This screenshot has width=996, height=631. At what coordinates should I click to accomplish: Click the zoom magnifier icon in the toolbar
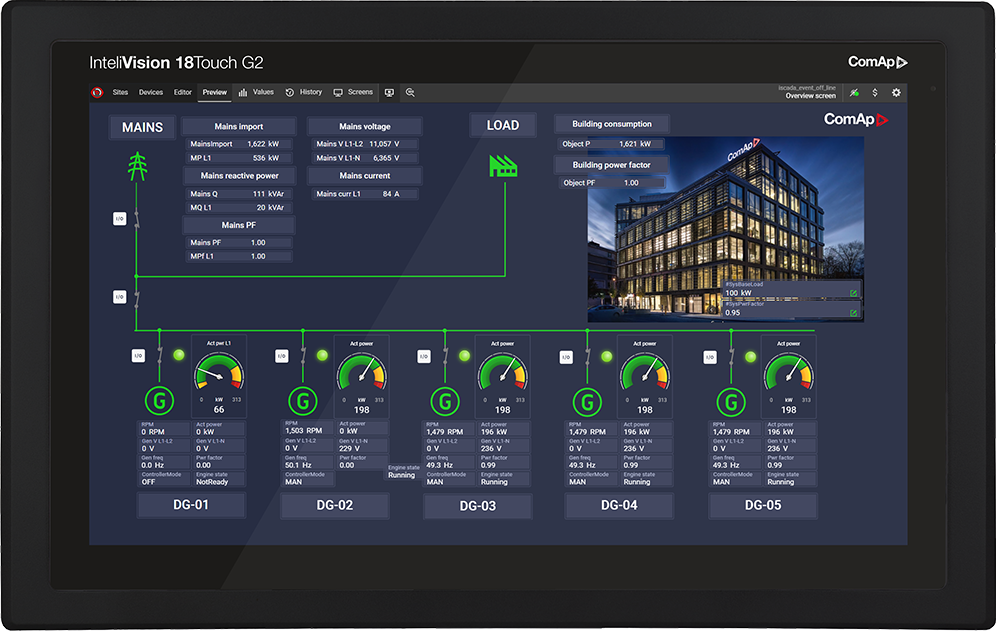tap(410, 92)
